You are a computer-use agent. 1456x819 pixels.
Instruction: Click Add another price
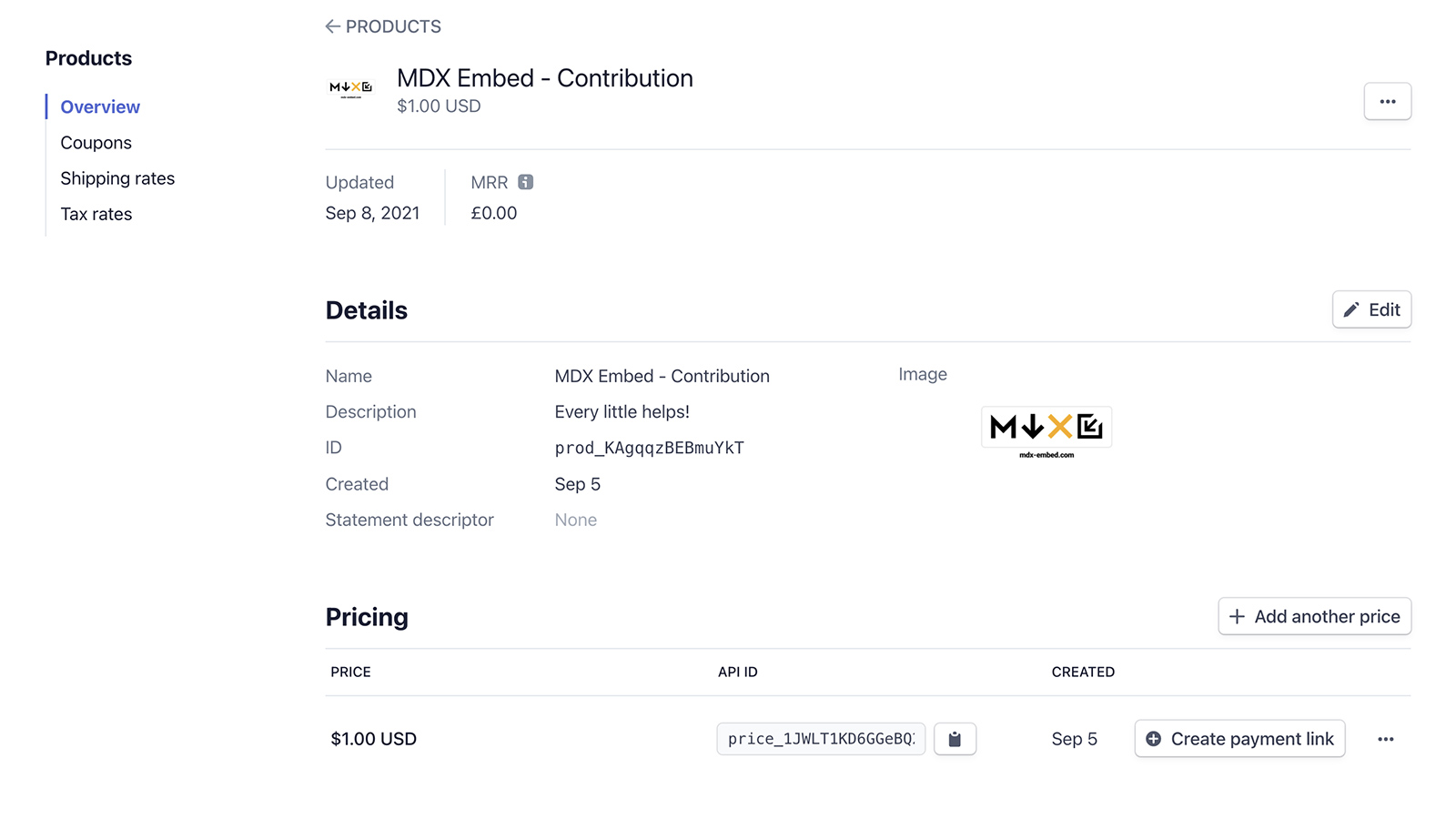pyautogui.click(x=1314, y=616)
